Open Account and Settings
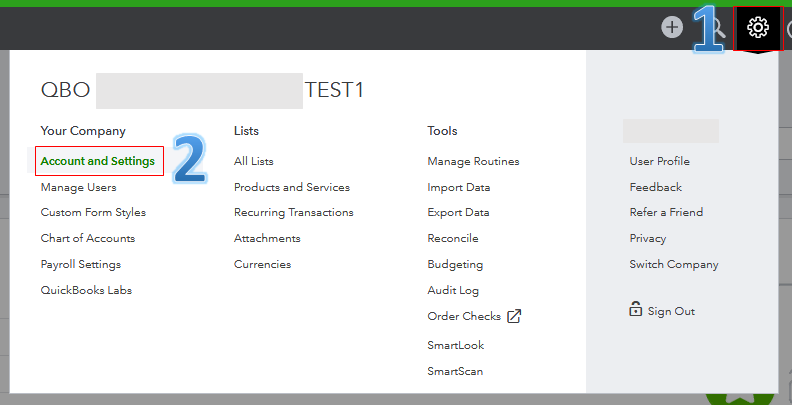This screenshot has width=792, height=405. [98, 161]
